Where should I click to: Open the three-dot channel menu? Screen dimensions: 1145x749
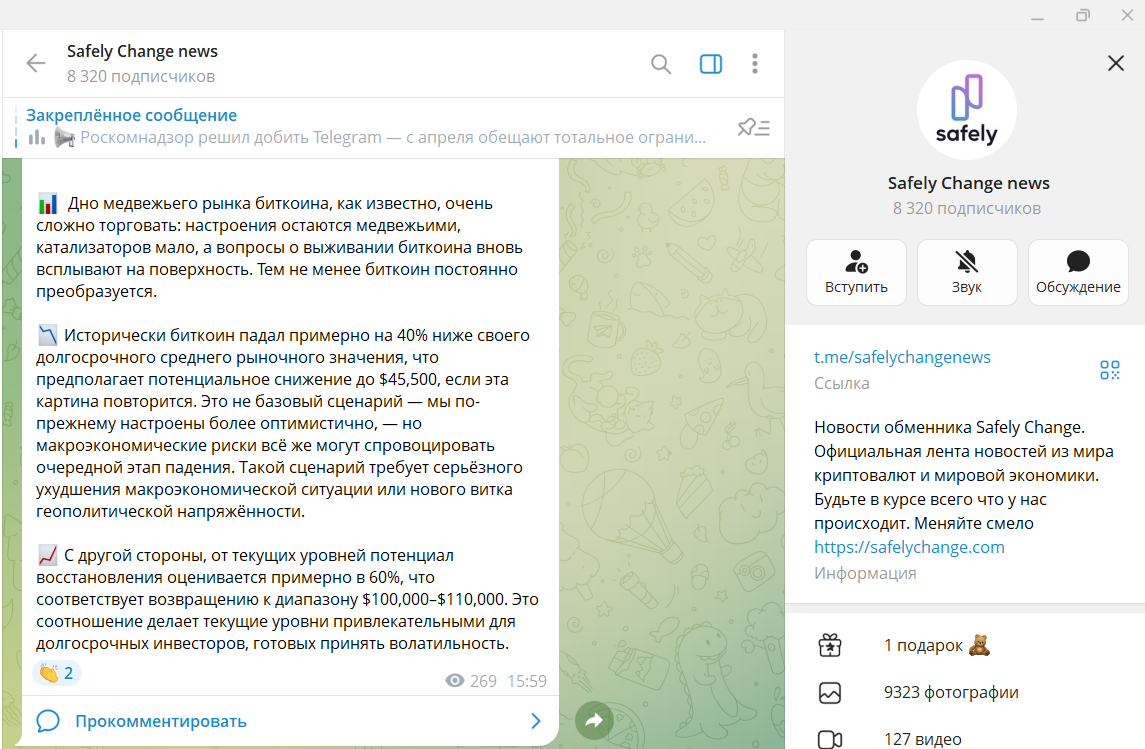click(x=755, y=64)
